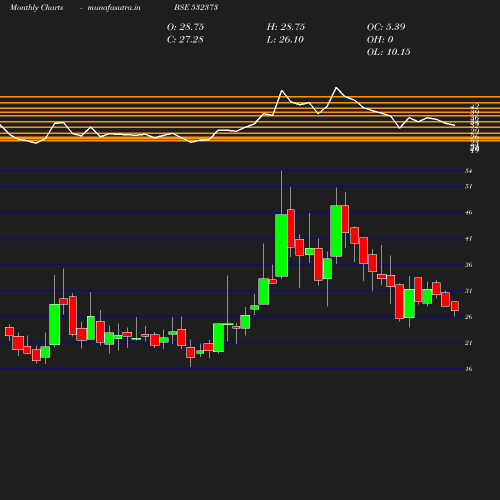Click the munafasutra.in label
This screenshot has width=500, height=500.
(114, 7)
